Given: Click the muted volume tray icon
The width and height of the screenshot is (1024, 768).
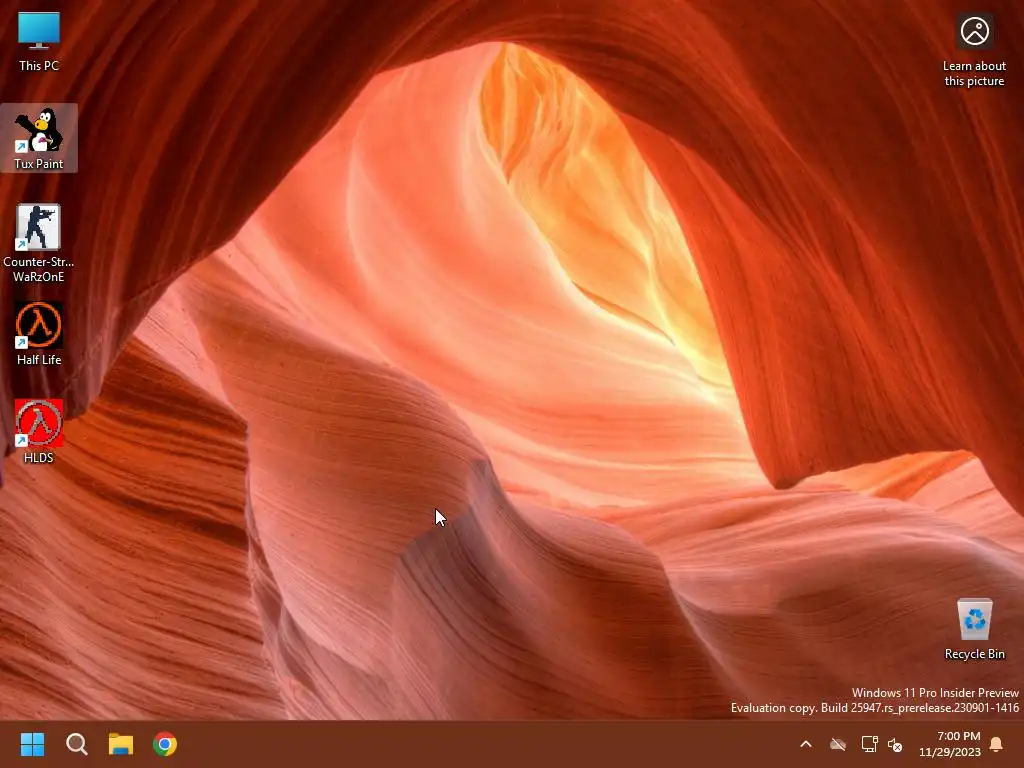Looking at the screenshot, I should [895, 744].
